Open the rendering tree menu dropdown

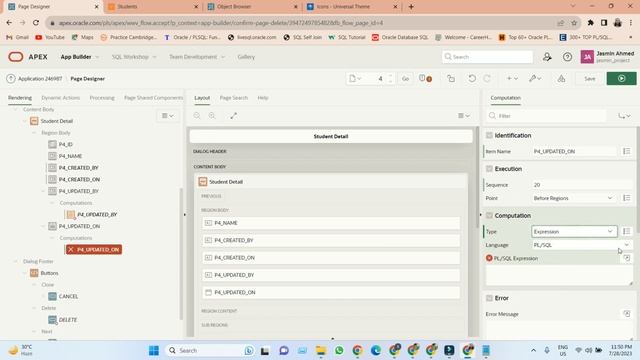point(167,116)
